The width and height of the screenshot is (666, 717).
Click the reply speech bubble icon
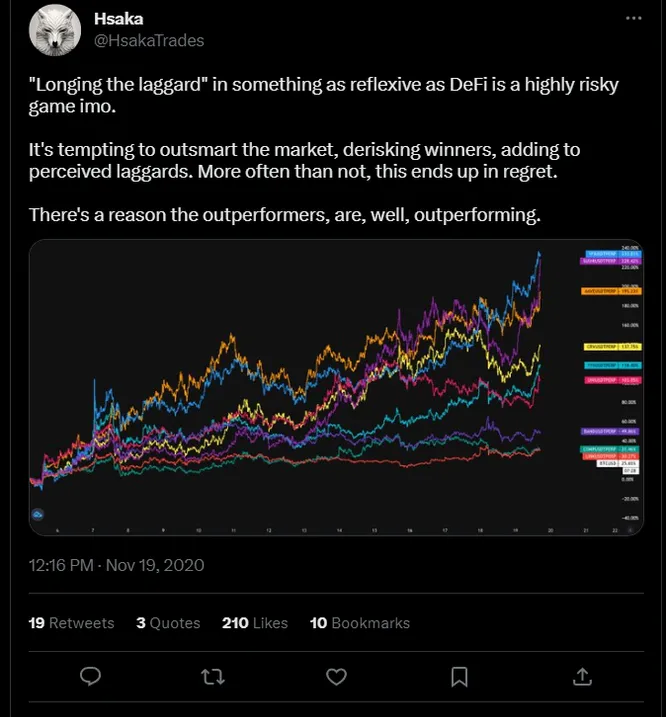pos(91,676)
